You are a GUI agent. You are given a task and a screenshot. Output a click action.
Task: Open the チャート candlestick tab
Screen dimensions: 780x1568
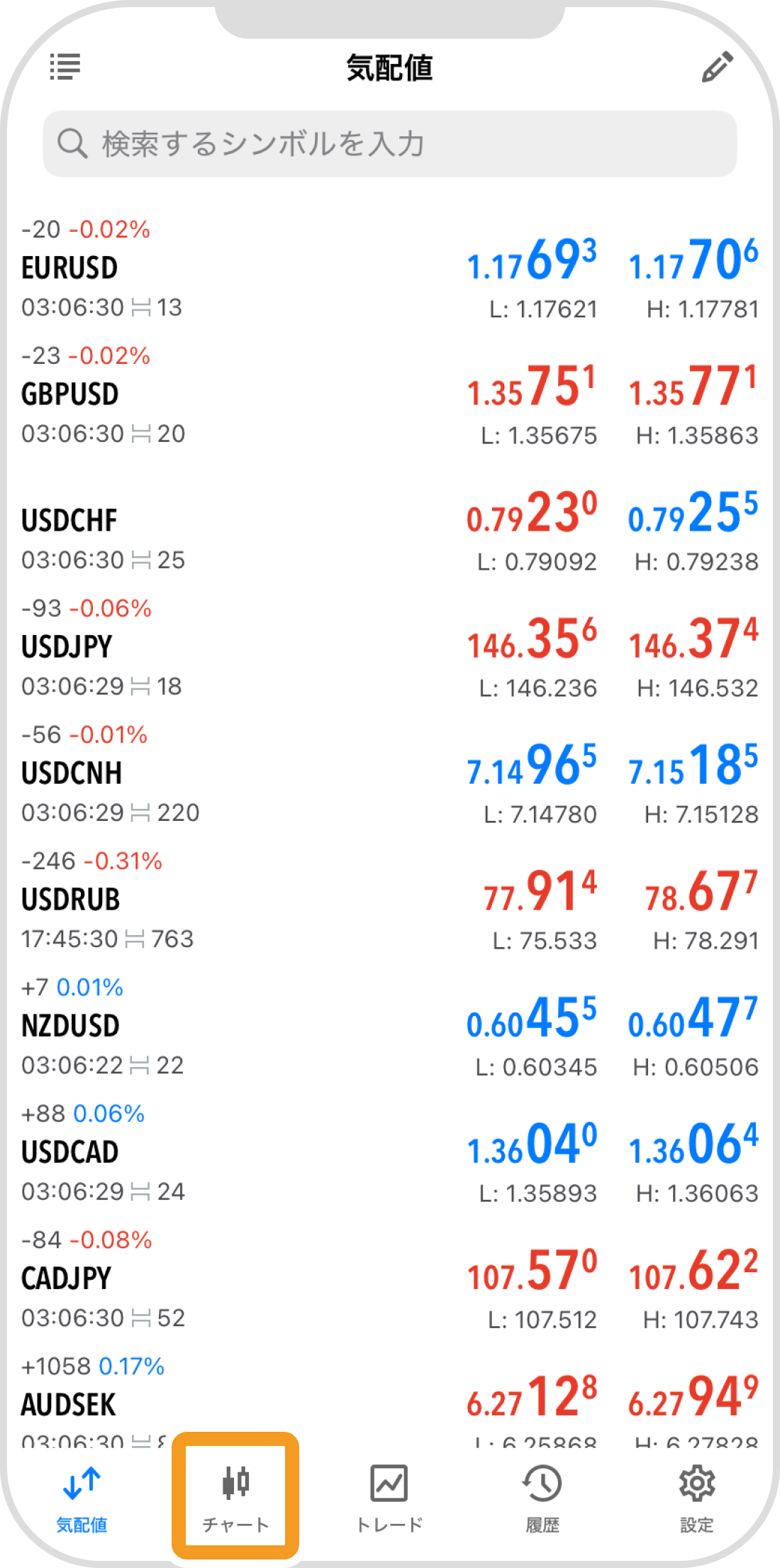point(235,1495)
